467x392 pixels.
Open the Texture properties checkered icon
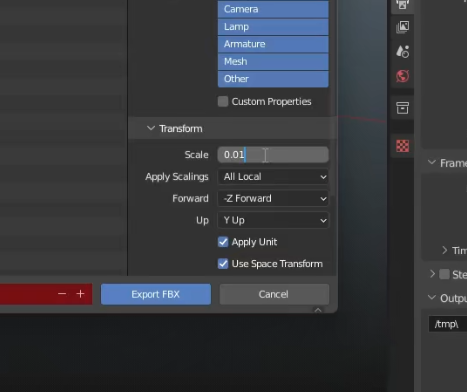403,146
